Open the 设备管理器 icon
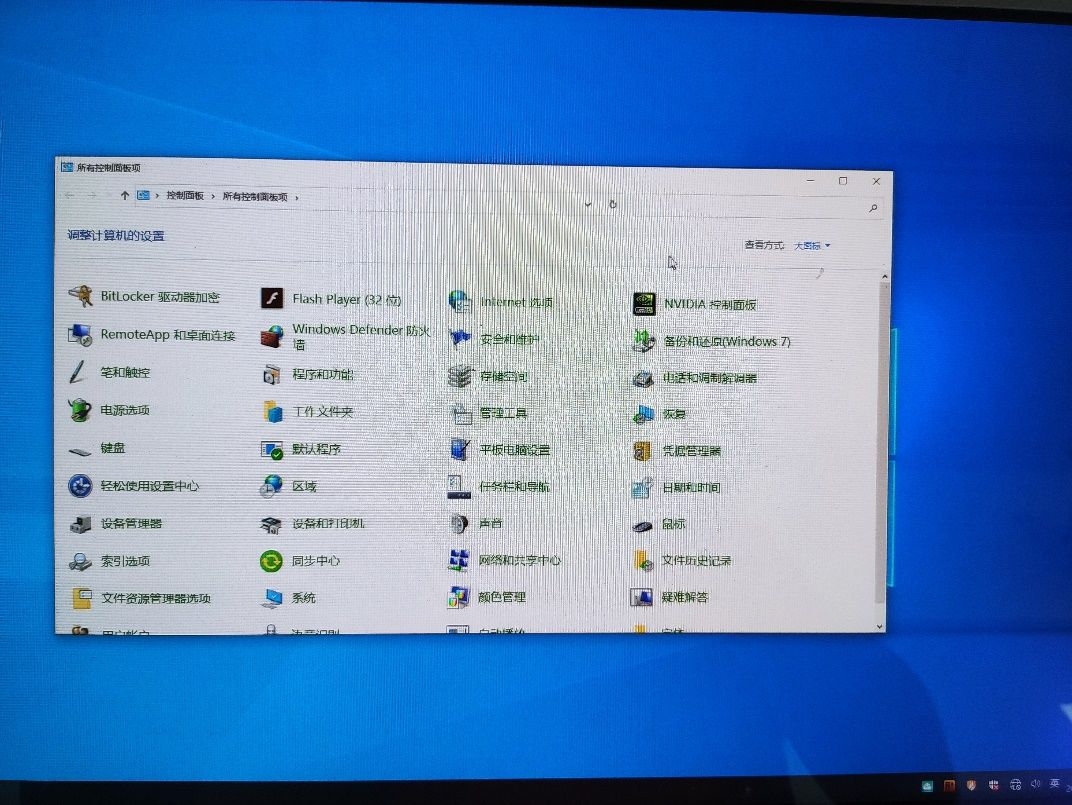The image size is (1072, 805). [x=80, y=523]
